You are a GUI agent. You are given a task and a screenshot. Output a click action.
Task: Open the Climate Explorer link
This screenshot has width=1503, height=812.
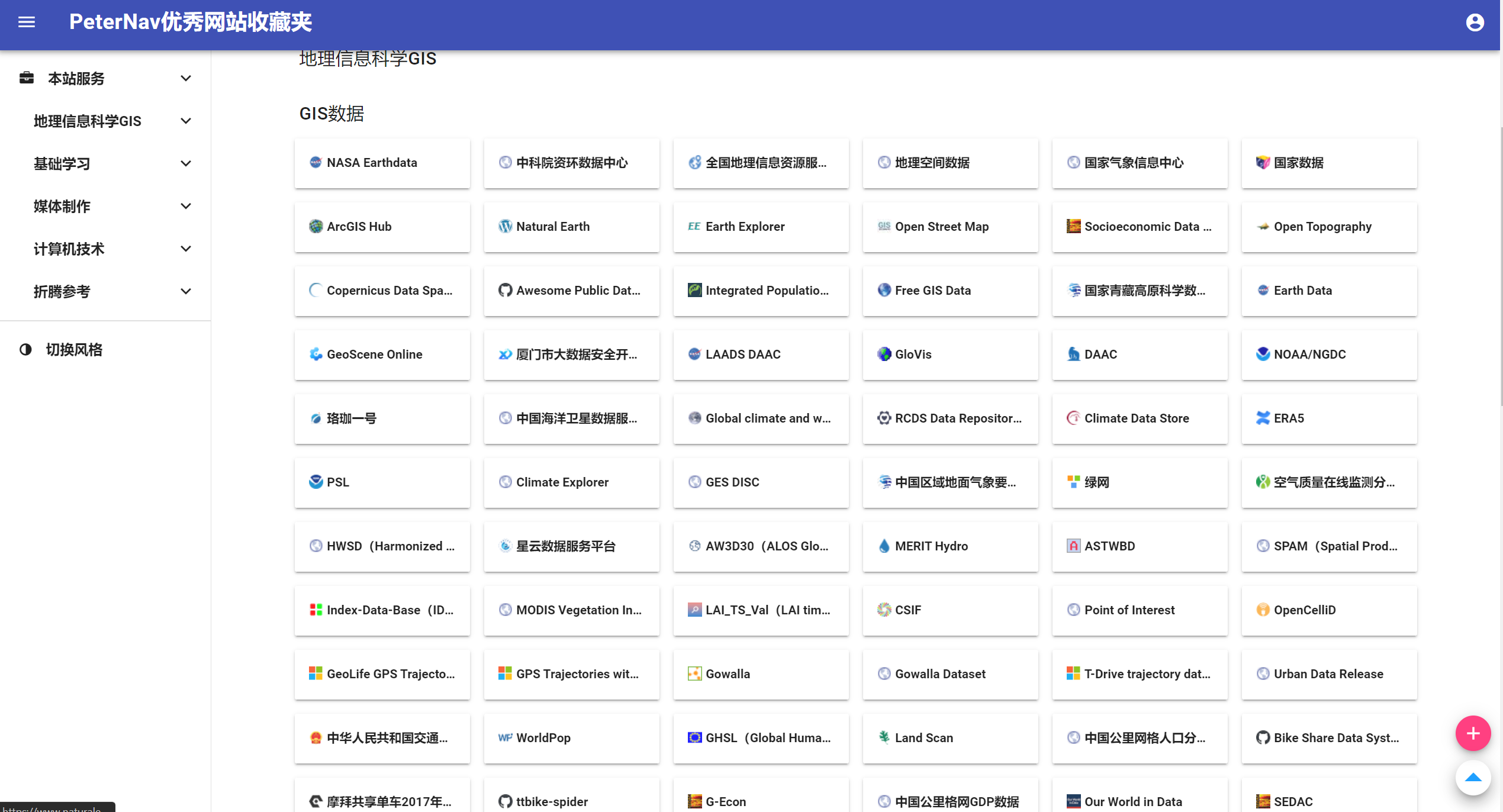(571, 482)
